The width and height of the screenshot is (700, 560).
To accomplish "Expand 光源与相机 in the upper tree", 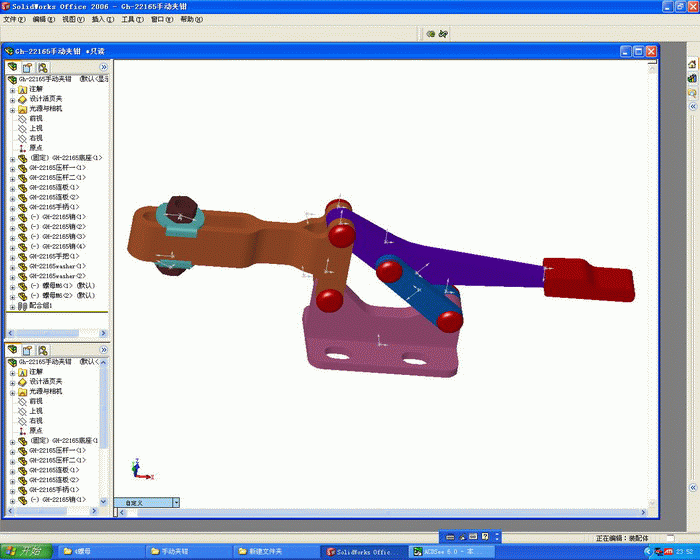I will 12,109.
